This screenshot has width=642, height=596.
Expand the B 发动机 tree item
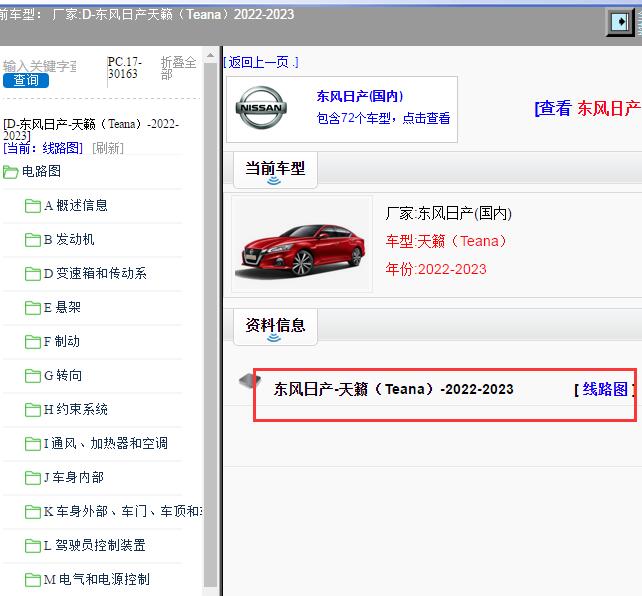[x=69, y=239]
